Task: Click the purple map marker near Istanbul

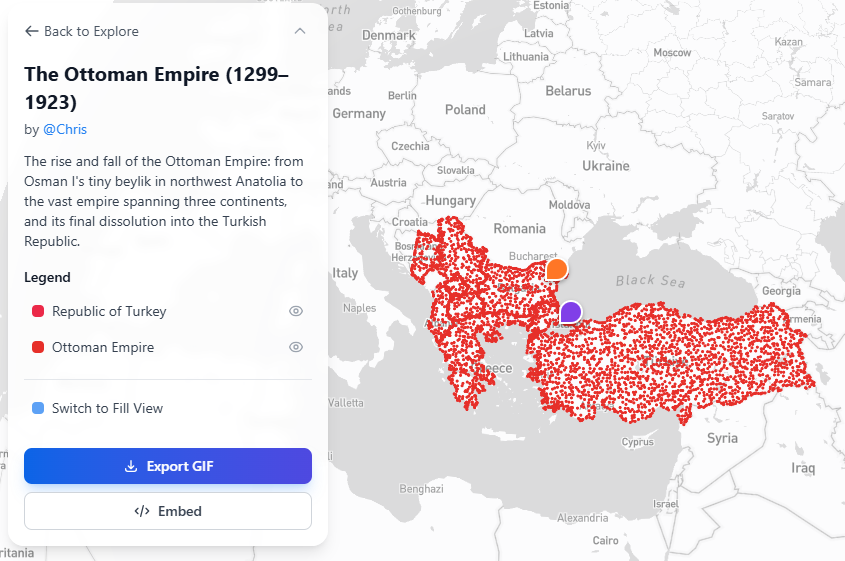Action: 571,311
